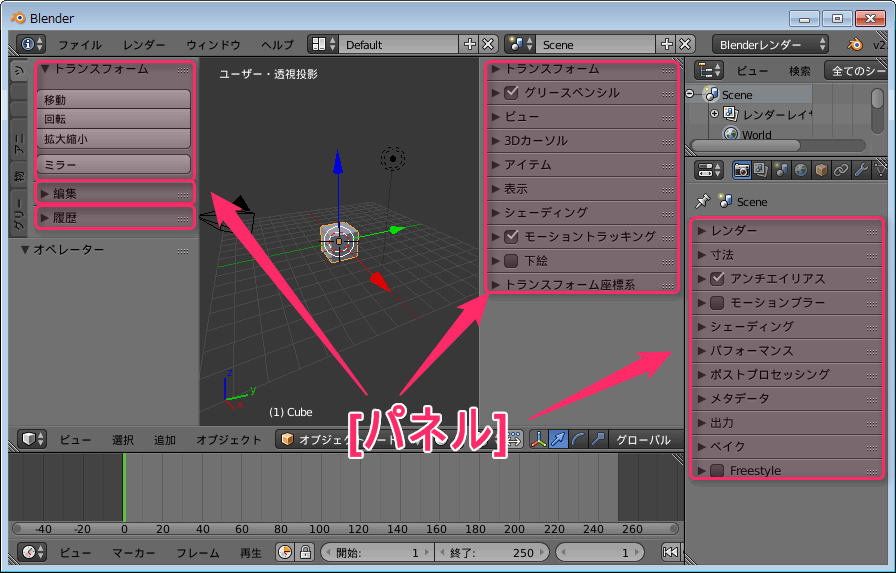
Task: Uncheck the モーショントラッキング checkbox
Action: (511, 237)
